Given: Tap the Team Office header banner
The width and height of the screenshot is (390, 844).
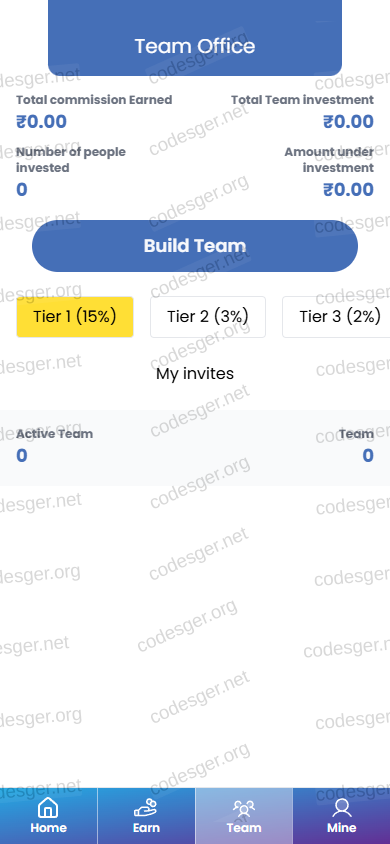Looking at the screenshot, I should [x=195, y=38].
